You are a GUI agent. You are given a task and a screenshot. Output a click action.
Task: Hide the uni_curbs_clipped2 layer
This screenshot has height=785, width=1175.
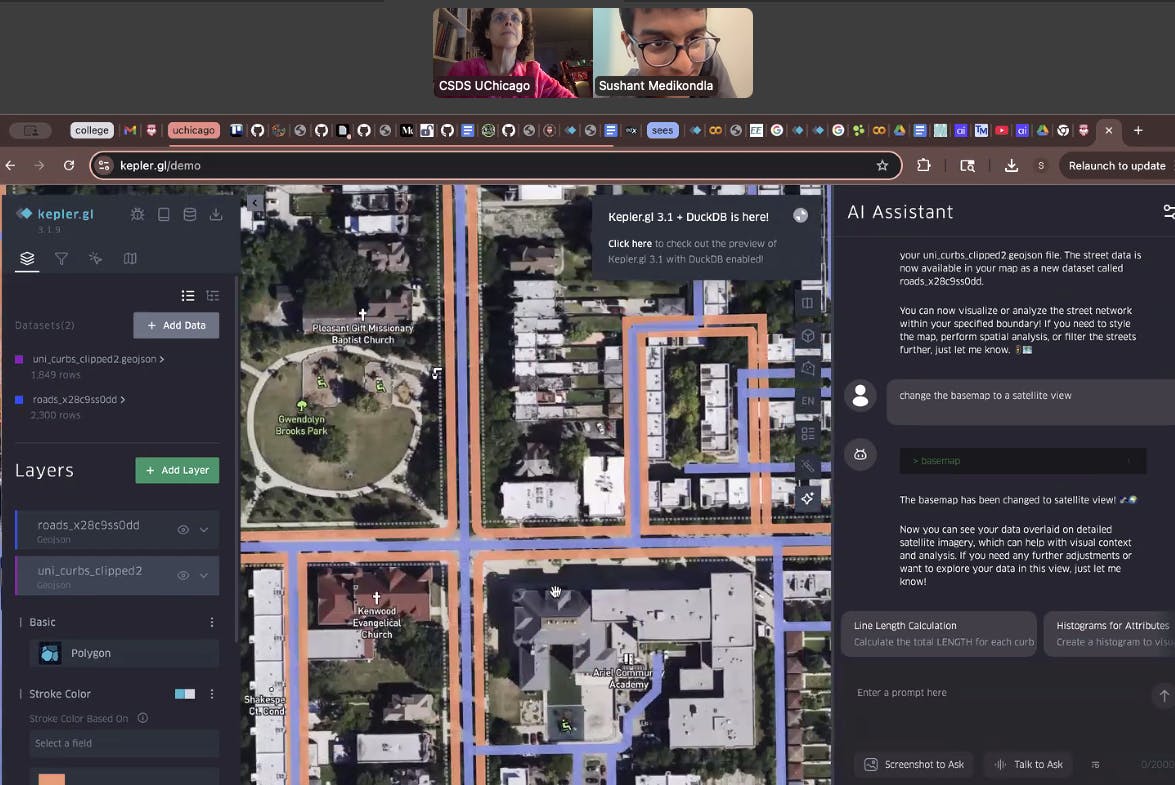tap(183, 575)
